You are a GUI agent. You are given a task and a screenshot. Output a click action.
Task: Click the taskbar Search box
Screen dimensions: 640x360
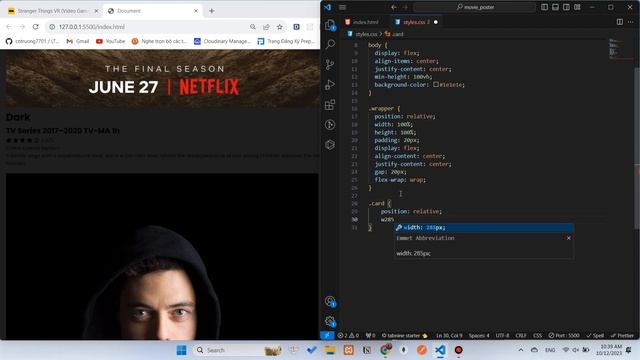(x=239, y=350)
